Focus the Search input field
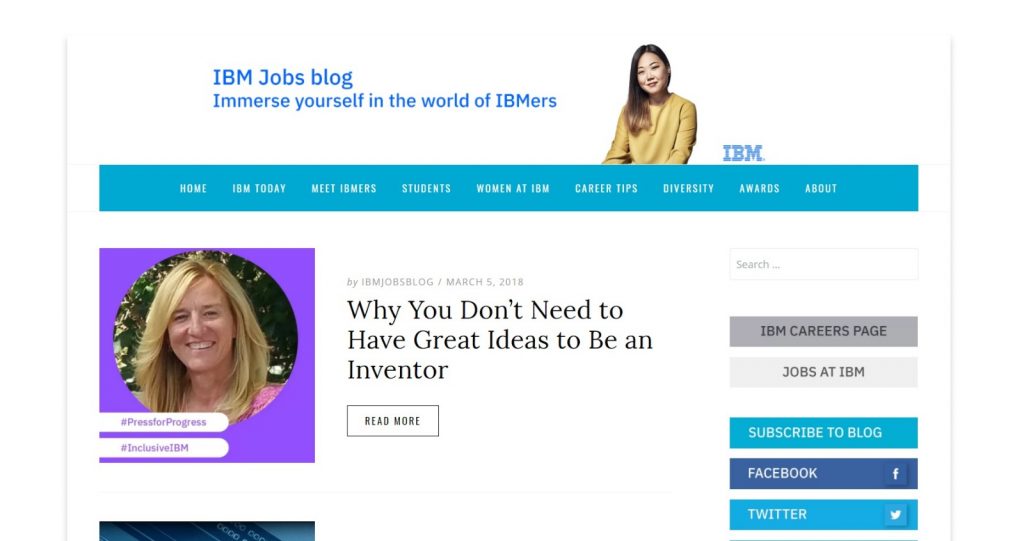Image resolution: width=1024 pixels, height=541 pixels. tap(824, 264)
